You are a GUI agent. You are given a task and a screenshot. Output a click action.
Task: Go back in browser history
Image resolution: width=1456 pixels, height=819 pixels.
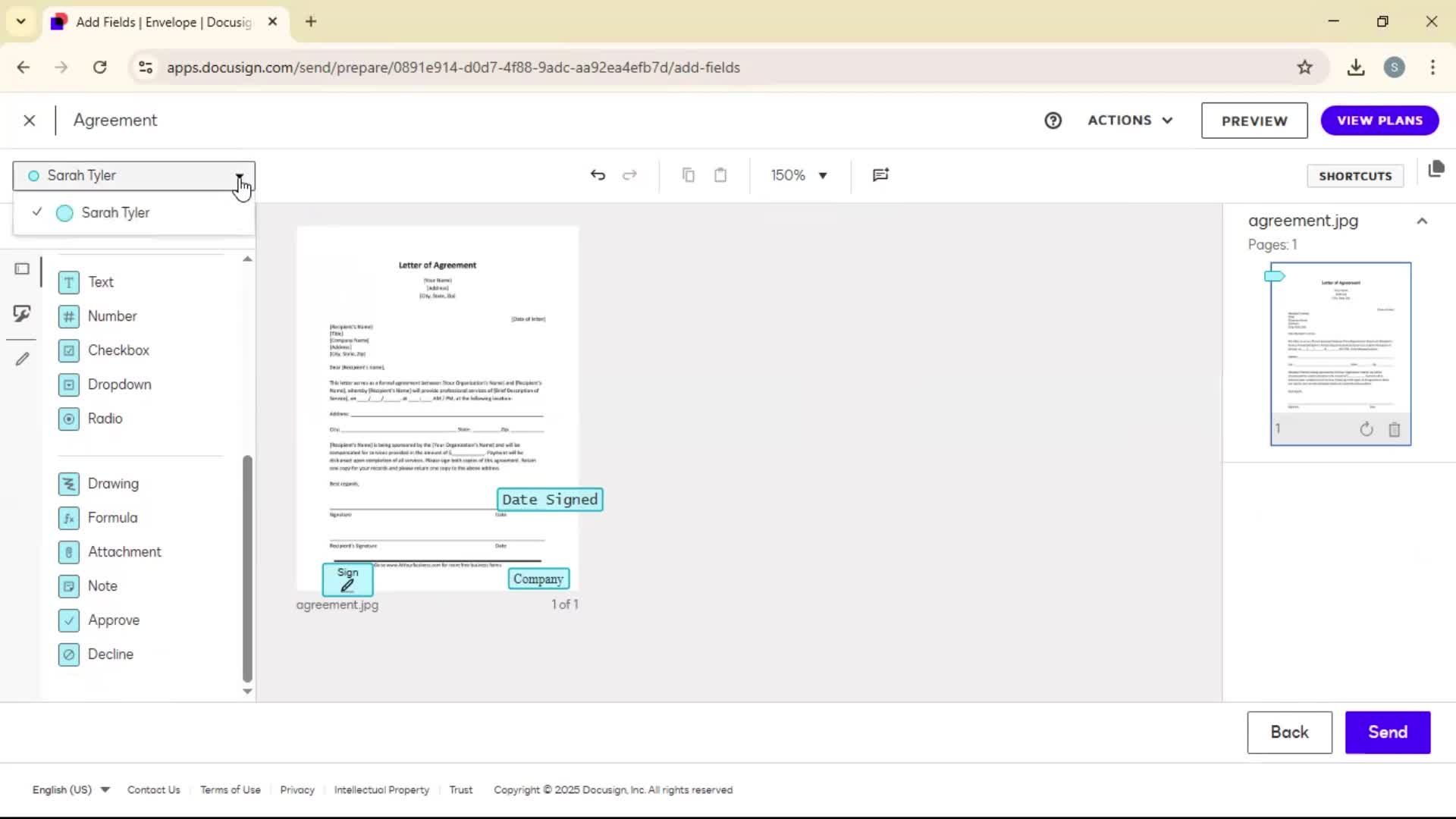coord(24,67)
